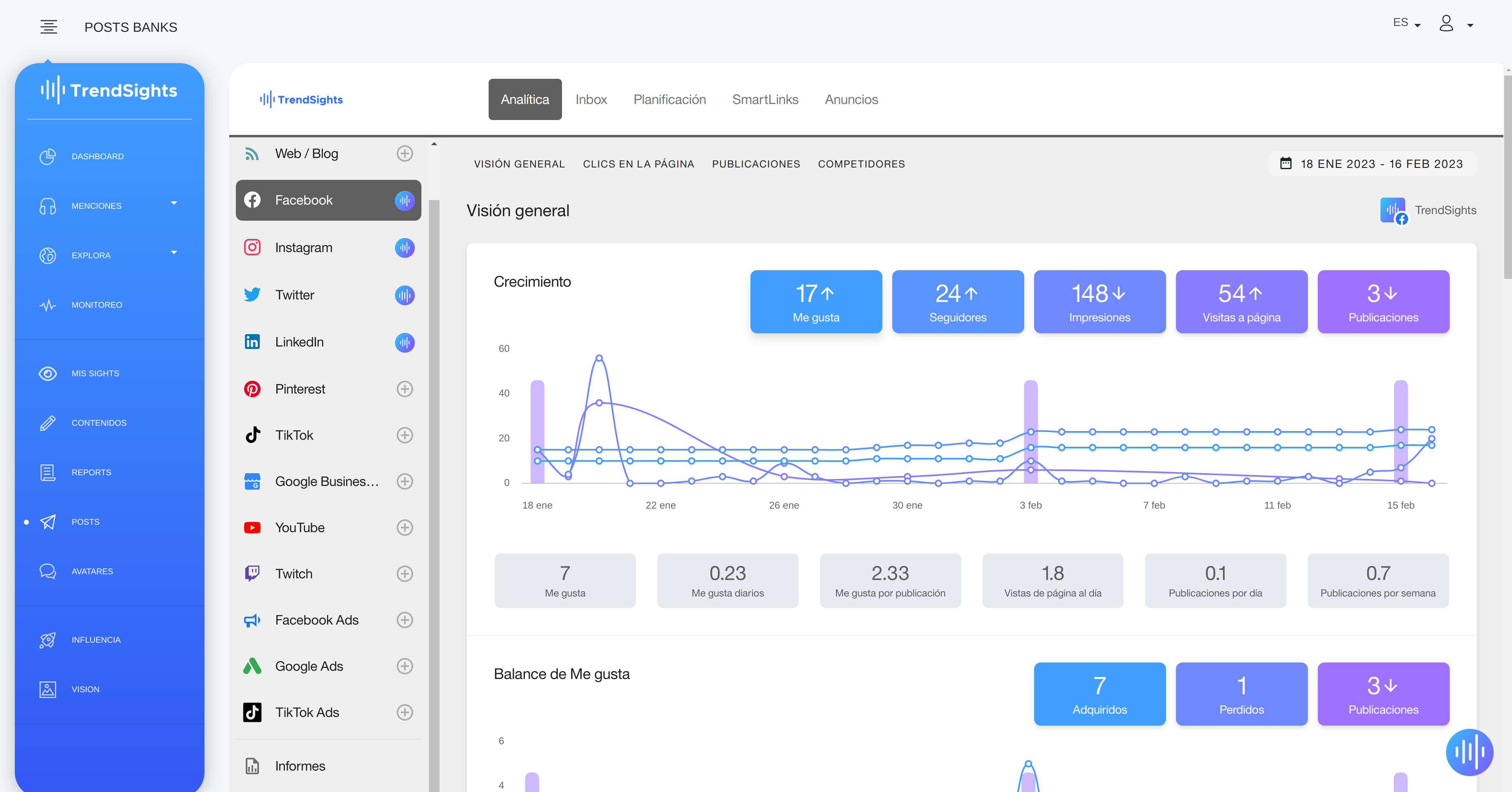The image size is (1512, 792).
Task: Add a Web / Blog account
Action: pos(404,154)
